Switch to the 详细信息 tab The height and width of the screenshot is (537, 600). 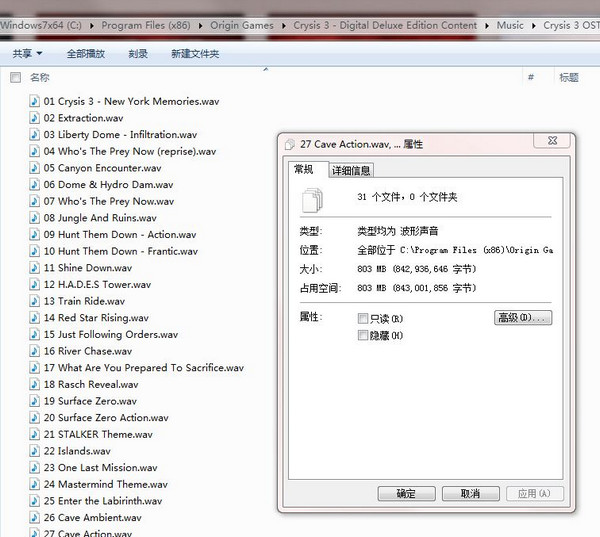[x=351, y=170]
